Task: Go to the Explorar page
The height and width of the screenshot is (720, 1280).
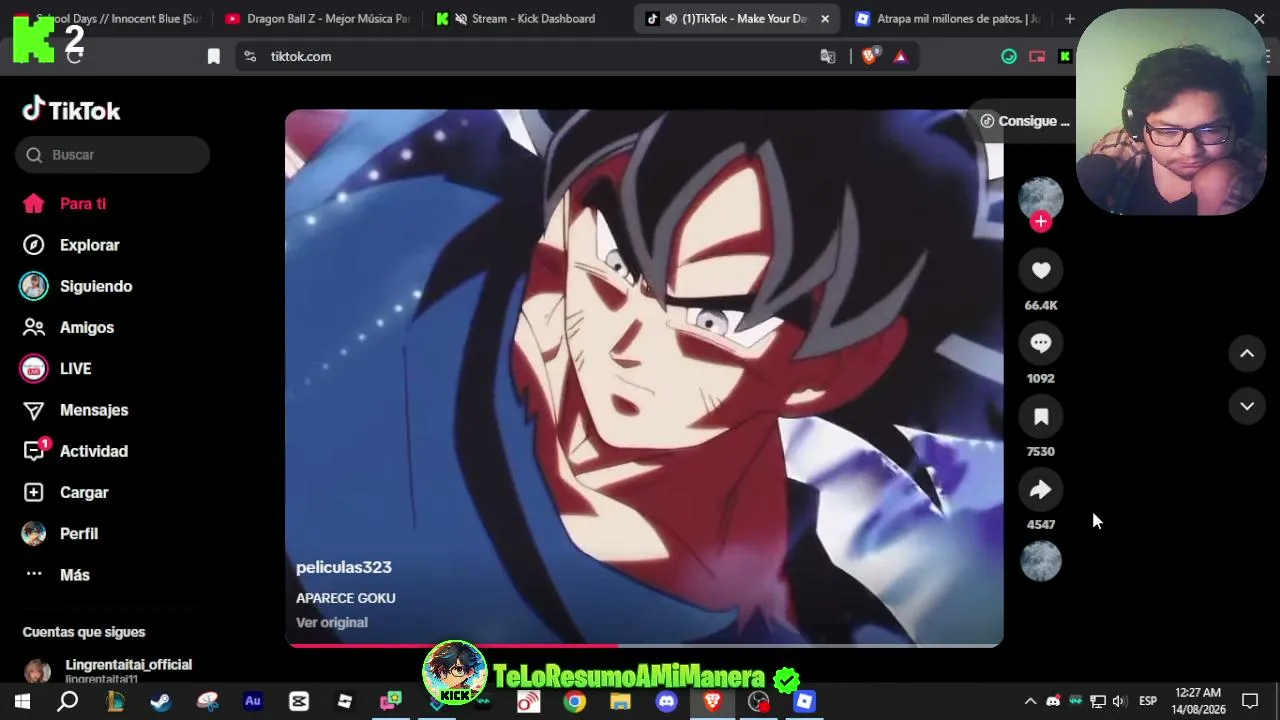Action: (x=70, y=245)
